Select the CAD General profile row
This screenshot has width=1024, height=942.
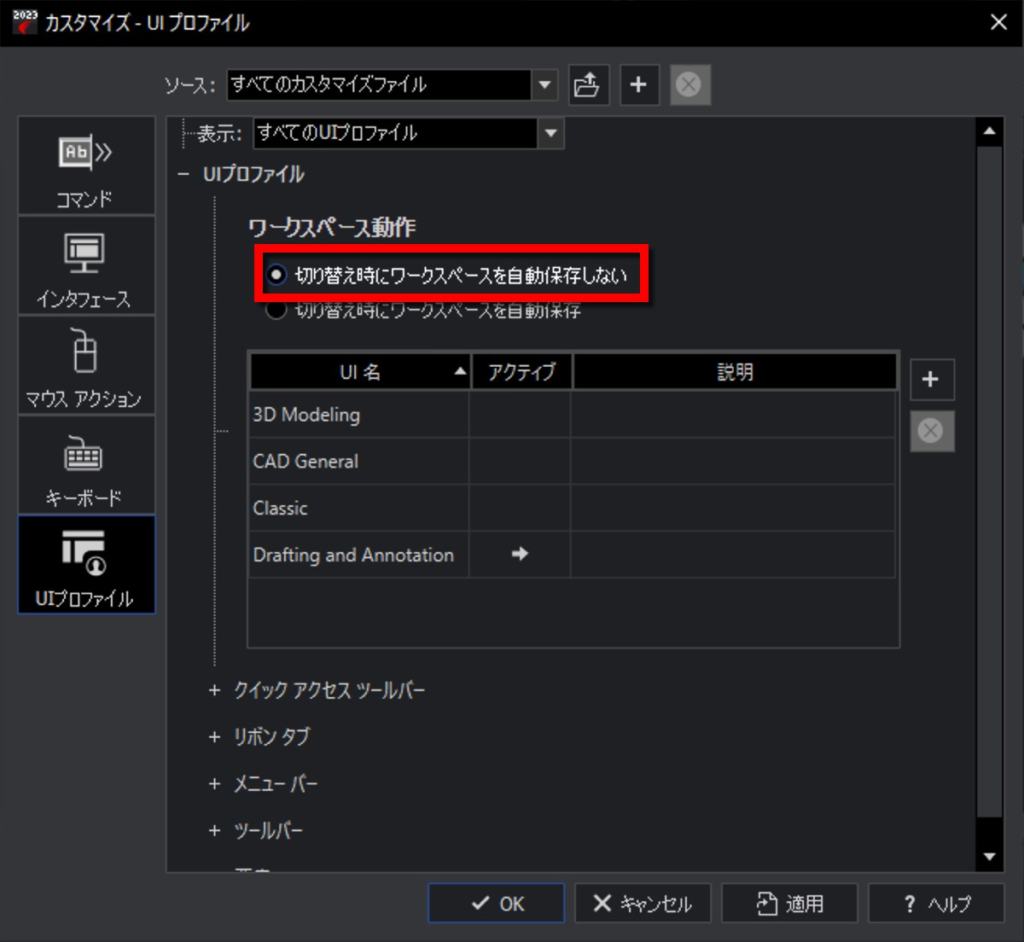point(571,461)
